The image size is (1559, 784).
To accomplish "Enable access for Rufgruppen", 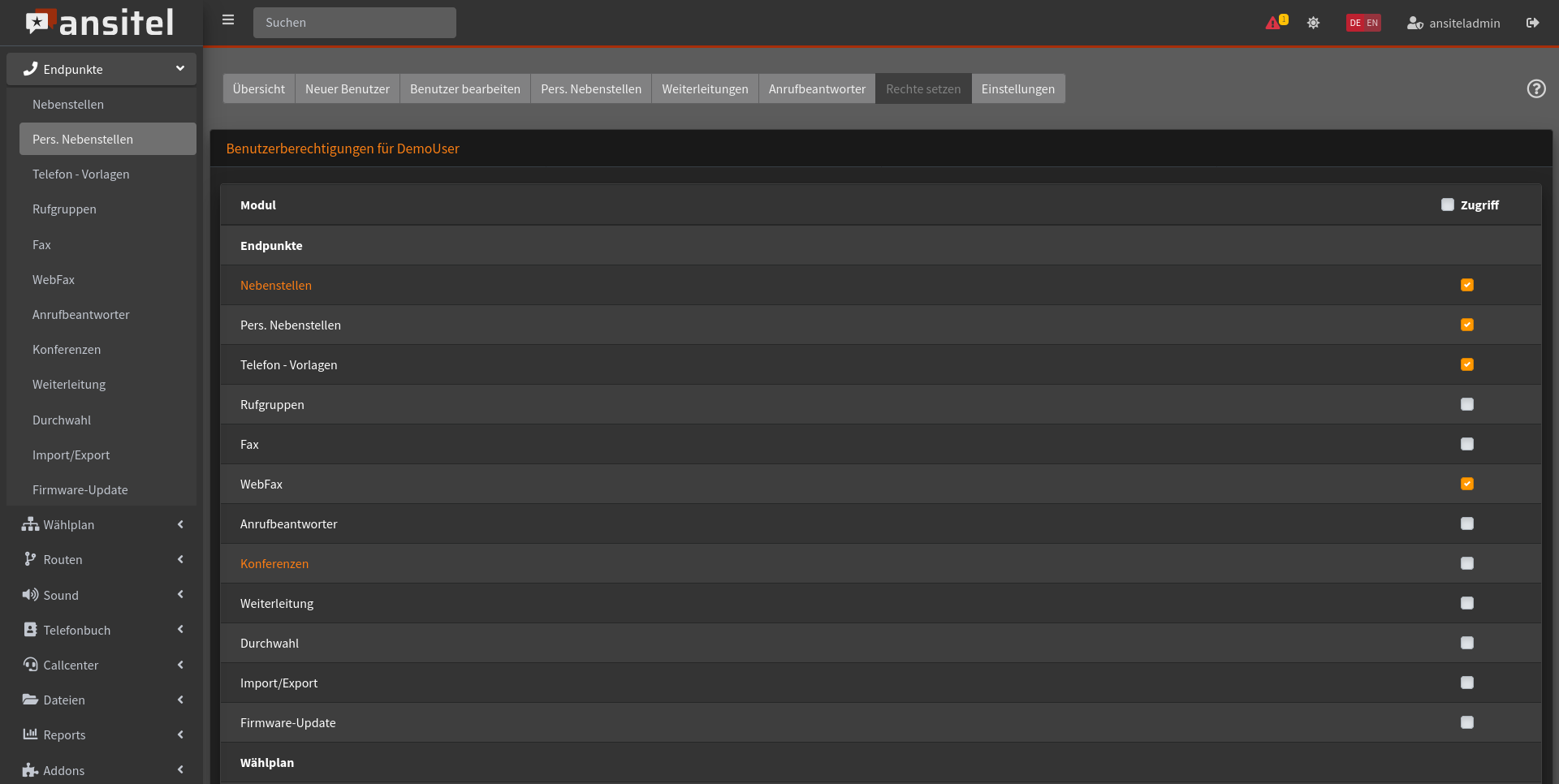I will (x=1466, y=404).
